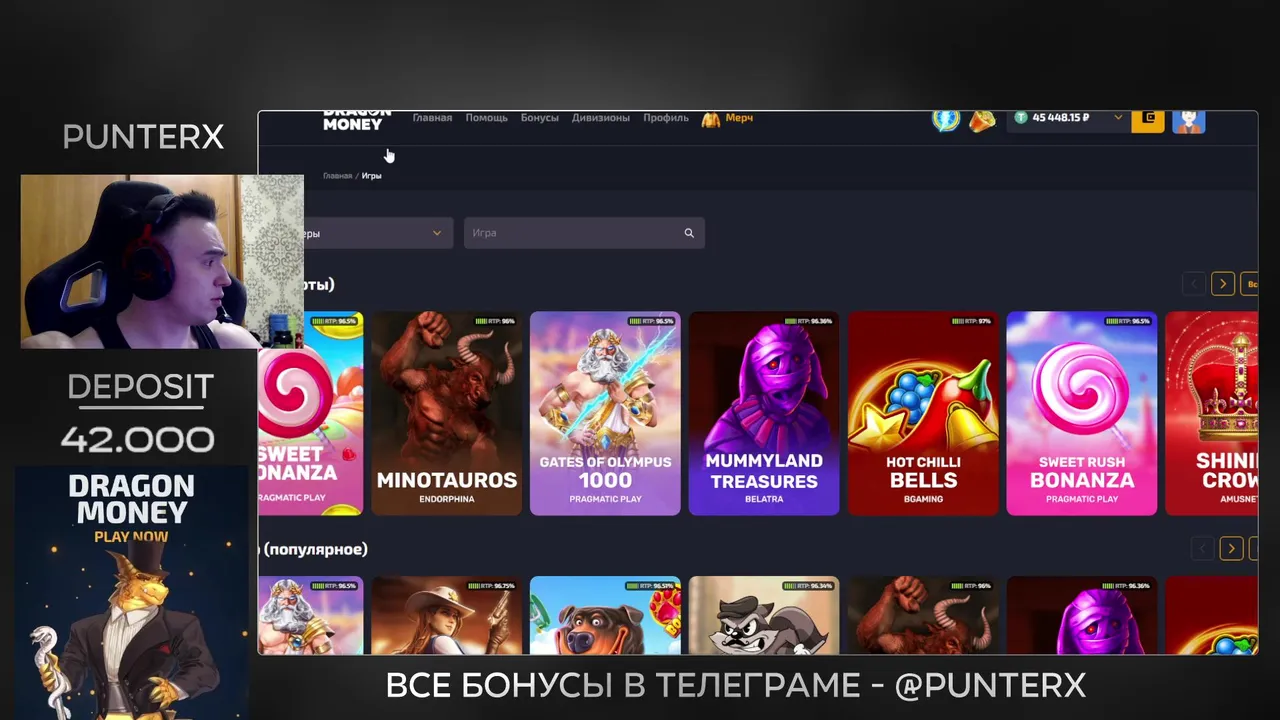Show previous games in top row
Viewport: 1280px width, 720px height.
click(x=1194, y=284)
